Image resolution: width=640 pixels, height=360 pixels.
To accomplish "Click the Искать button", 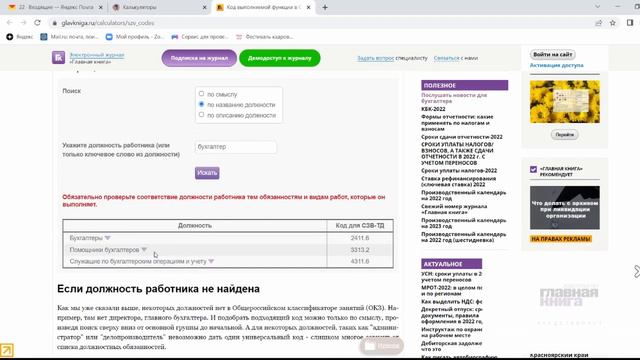I will click(x=207, y=173).
